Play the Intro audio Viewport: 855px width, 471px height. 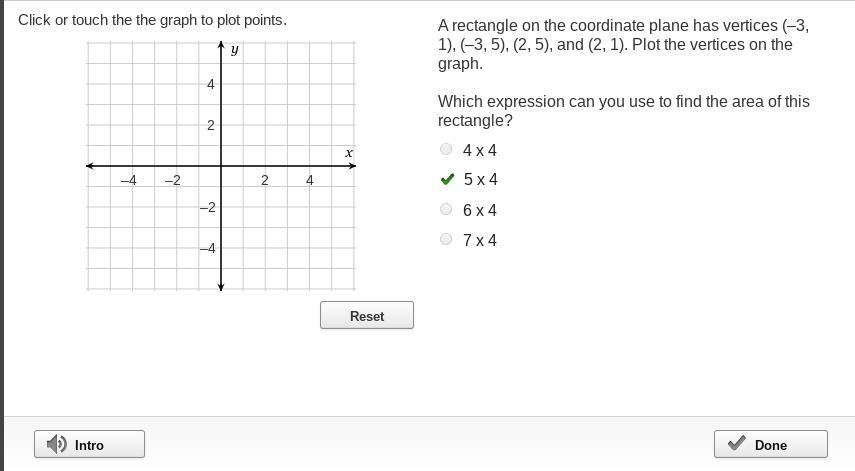pos(89,444)
